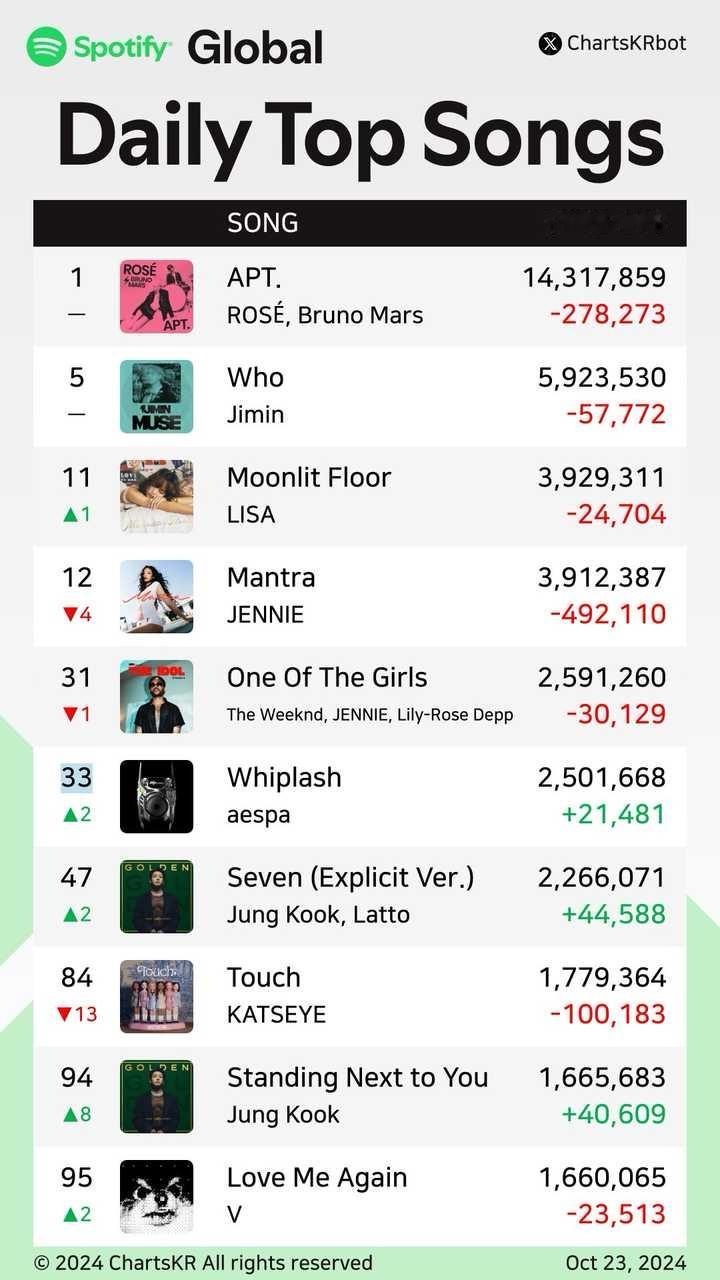Open the APT. album cover thumbnail

click(156, 296)
